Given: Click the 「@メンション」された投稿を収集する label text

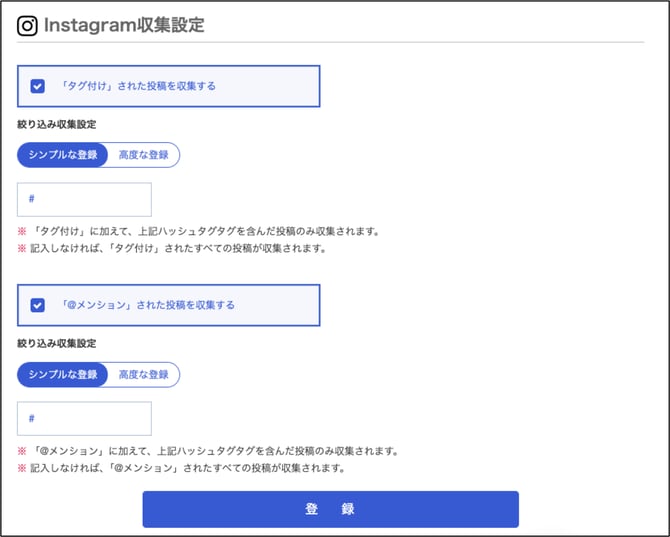Looking at the screenshot, I should click(x=148, y=305).
